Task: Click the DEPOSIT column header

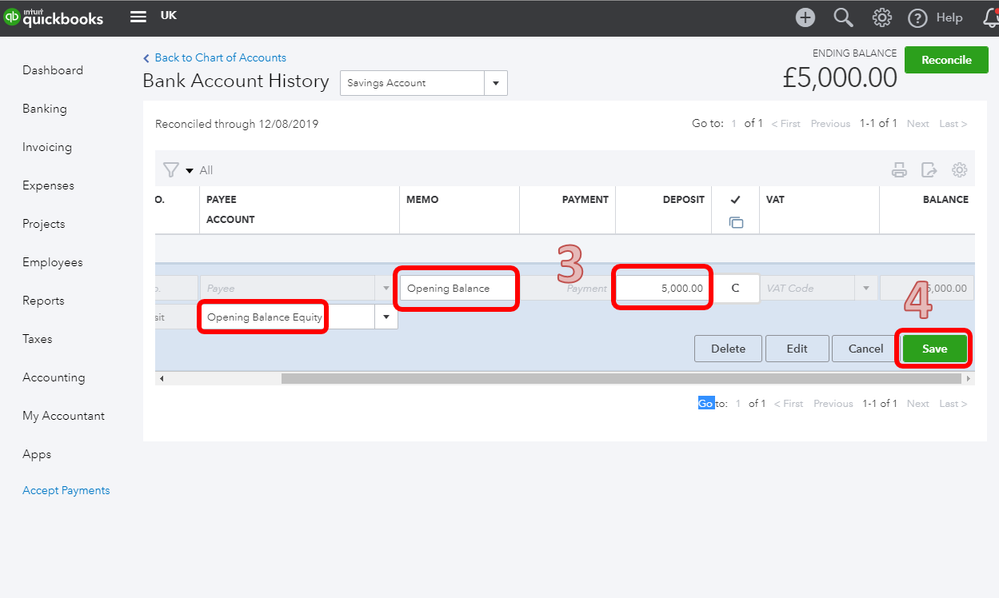Action: pos(684,199)
